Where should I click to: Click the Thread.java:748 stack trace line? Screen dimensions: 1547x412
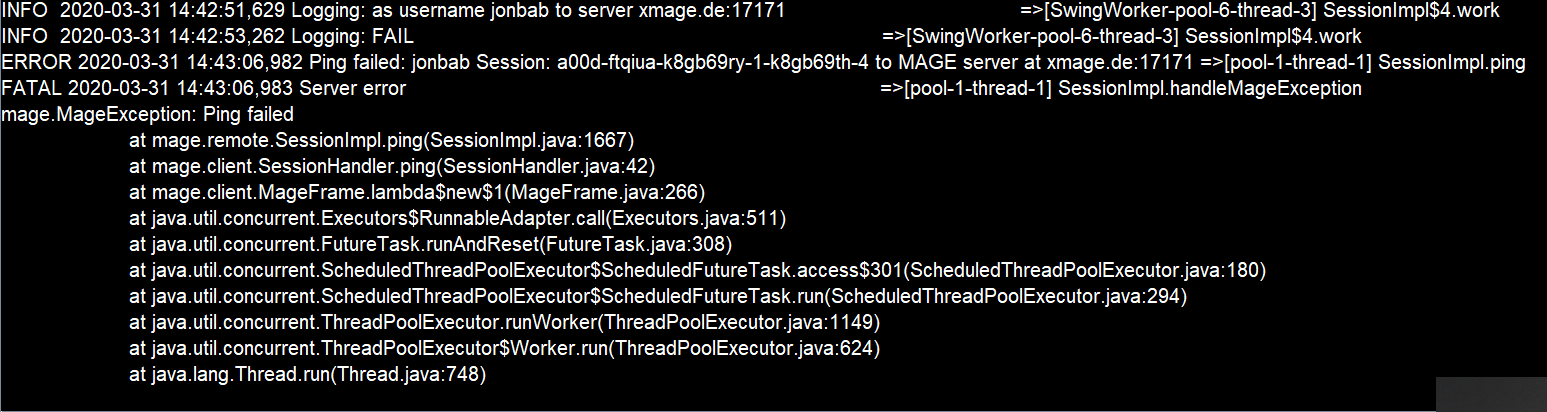tap(308, 374)
